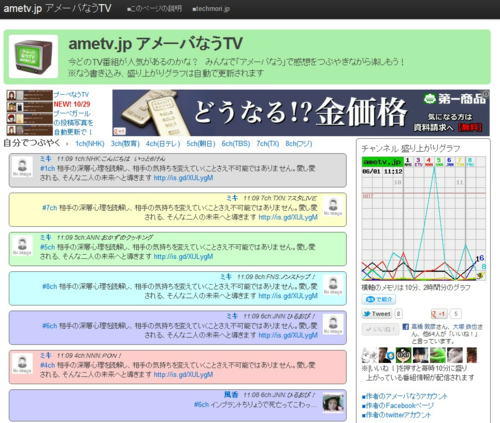Click the green frog Facebook liker avatar
The height and width of the screenshot is (423, 500).
[437, 355]
